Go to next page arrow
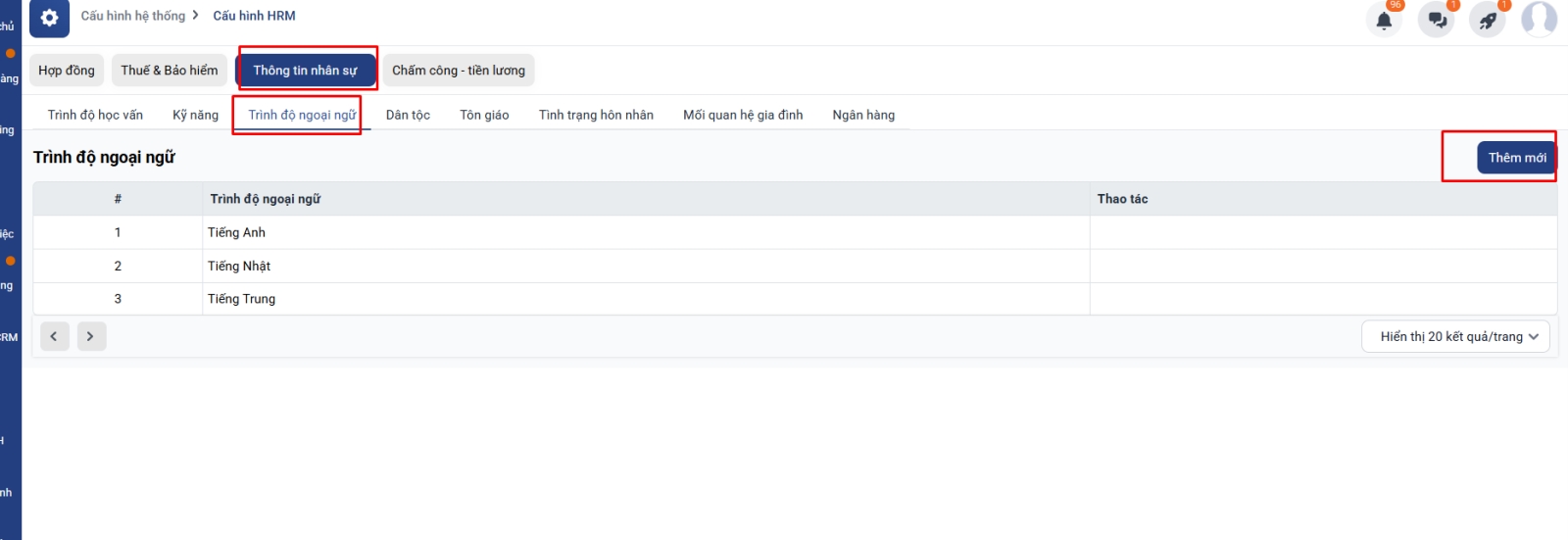The height and width of the screenshot is (540, 1568). point(90,336)
